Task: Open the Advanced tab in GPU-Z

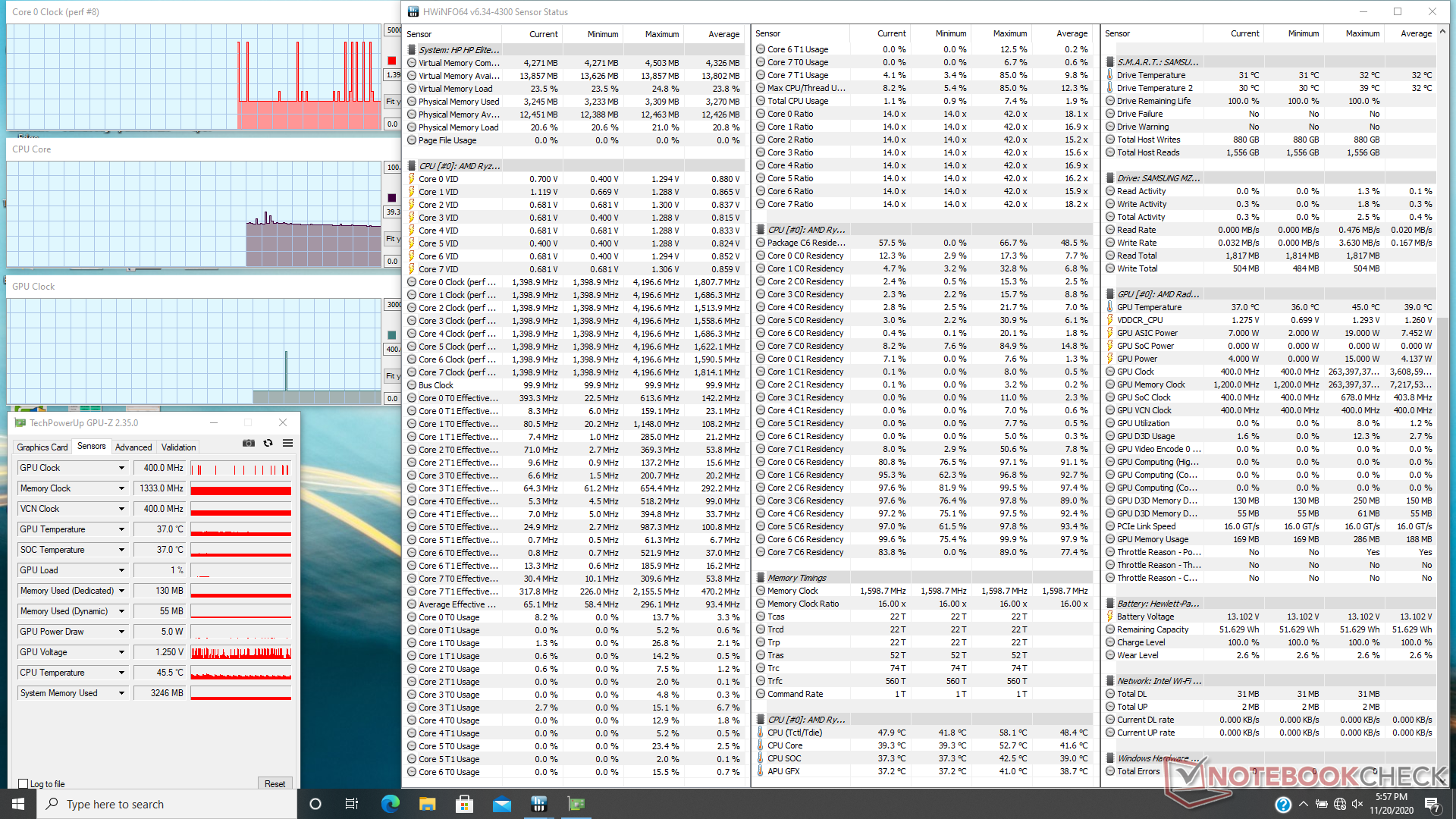Action: (133, 447)
